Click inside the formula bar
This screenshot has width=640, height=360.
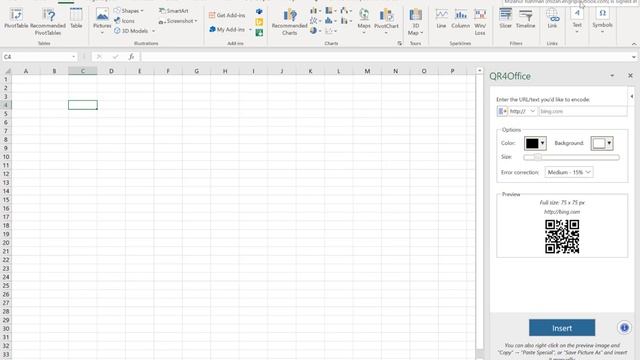click(385, 57)
